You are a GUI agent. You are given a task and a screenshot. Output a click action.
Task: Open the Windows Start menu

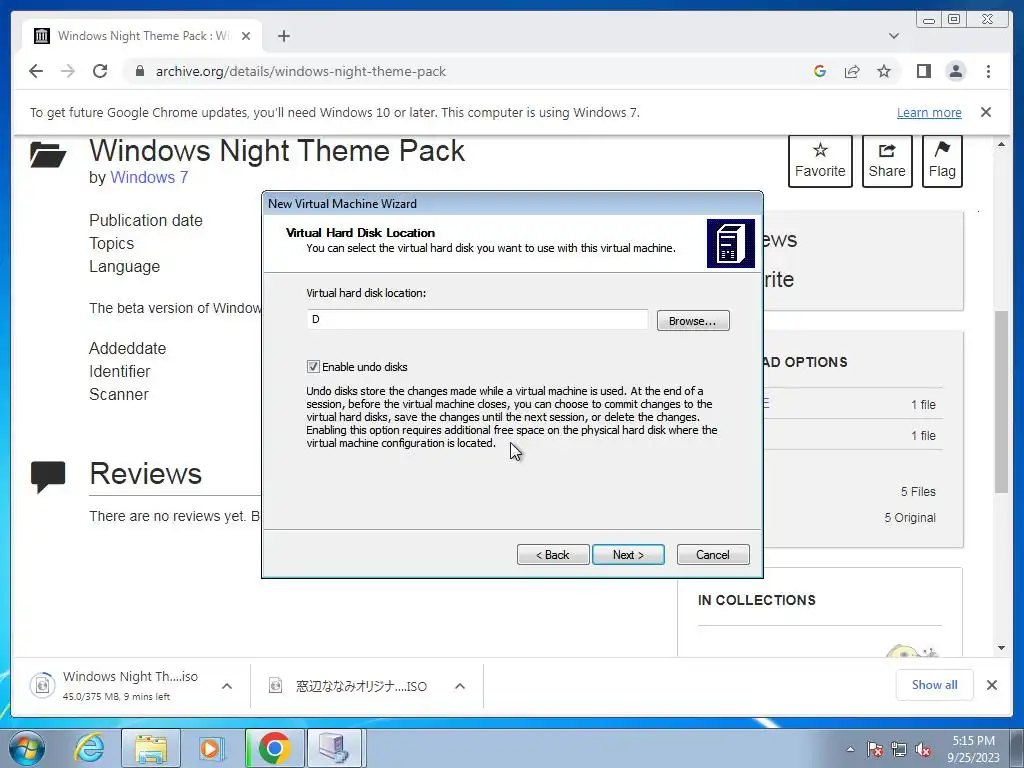point(27,748)
